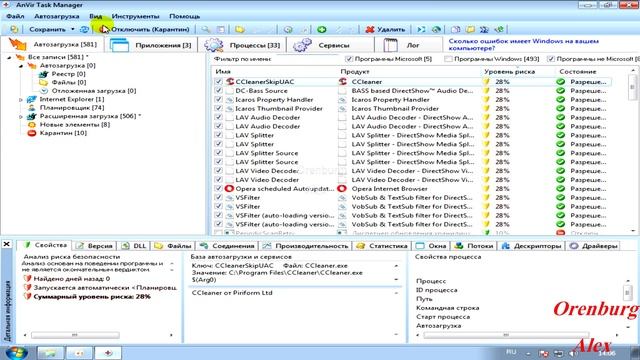640x360 pixels.
Task: Click the CCleaner icon in Продукт column
Action: tap(342, 82)
